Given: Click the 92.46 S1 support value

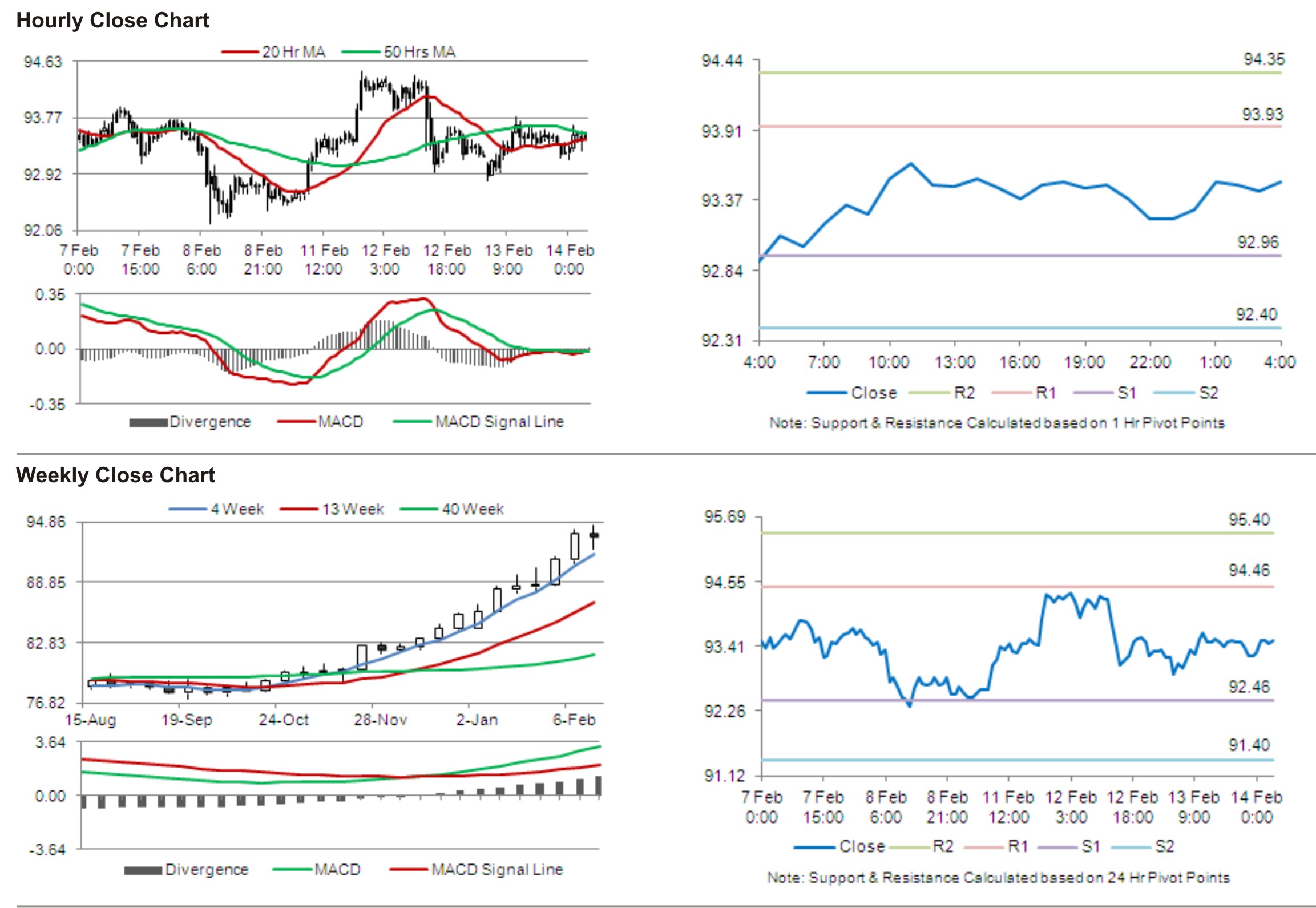Looking at the screenshot, I should [1249, 687].
